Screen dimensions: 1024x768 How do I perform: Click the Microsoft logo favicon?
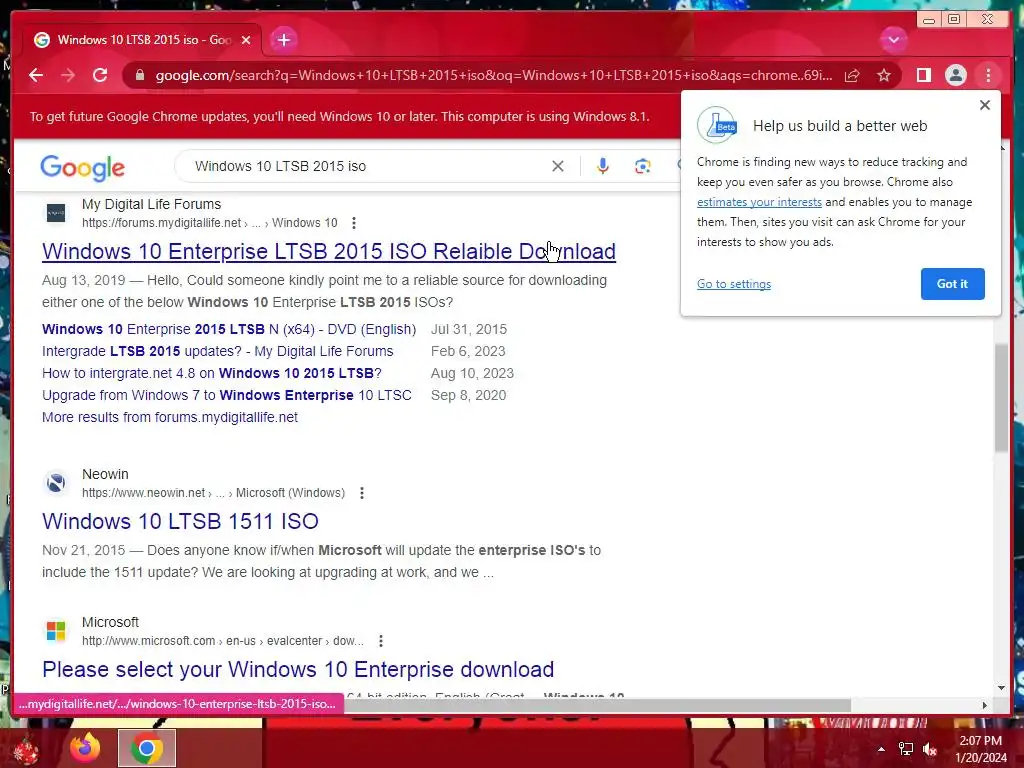point(56,631)
